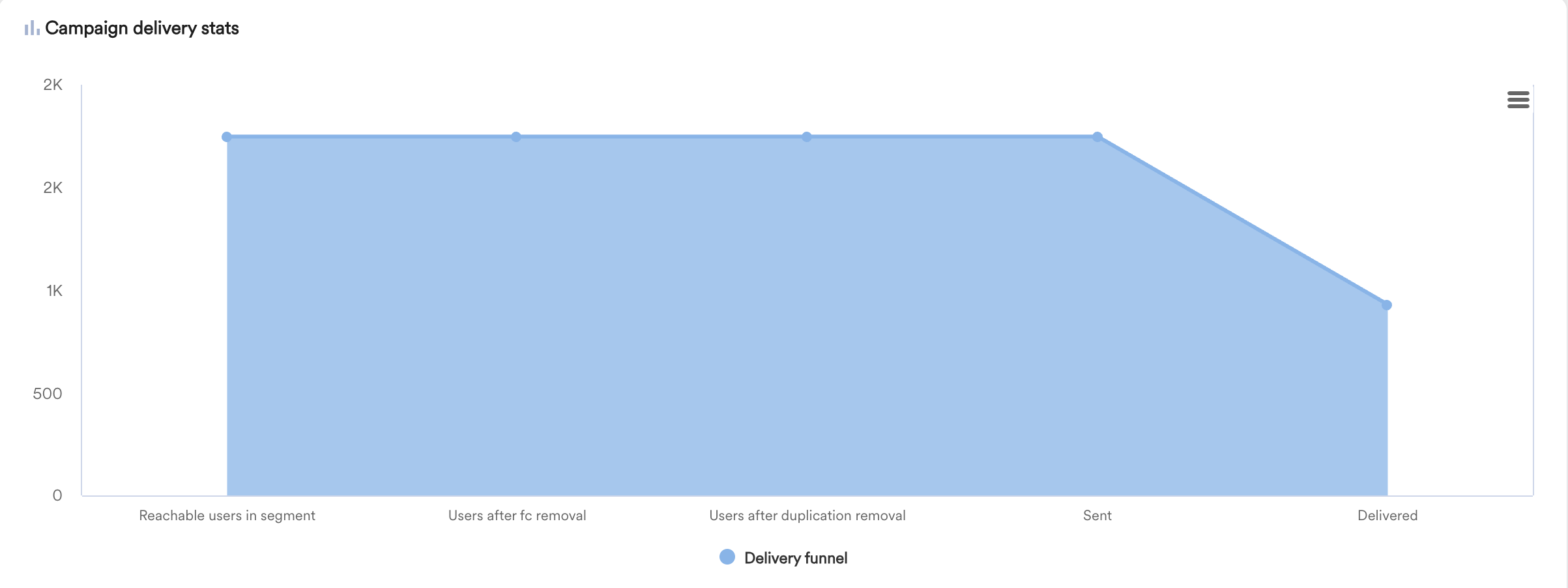Expand chart options via the hamburger icon
Screen dimensions: 1568x588
click(1518, 100)
